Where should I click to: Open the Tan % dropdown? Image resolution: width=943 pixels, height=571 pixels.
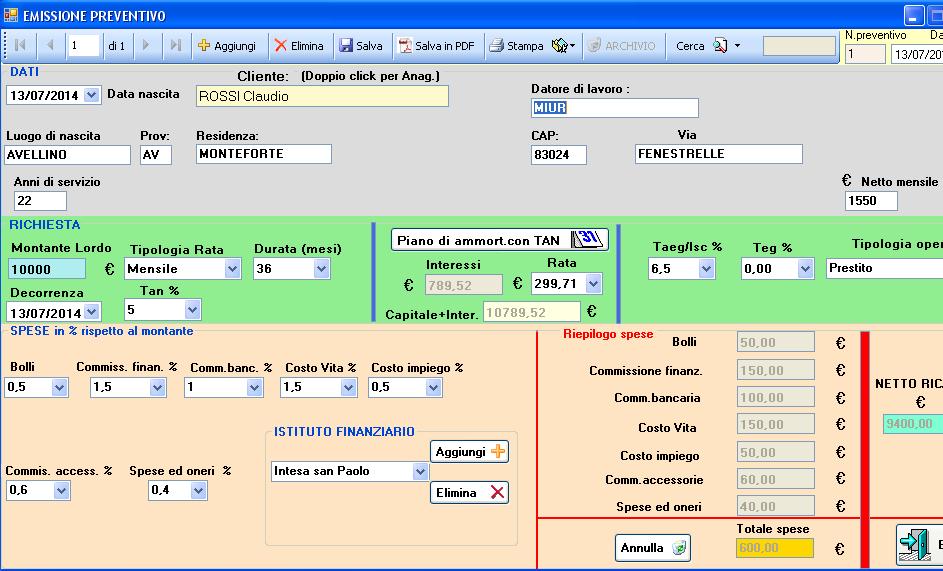pos(192,310)
